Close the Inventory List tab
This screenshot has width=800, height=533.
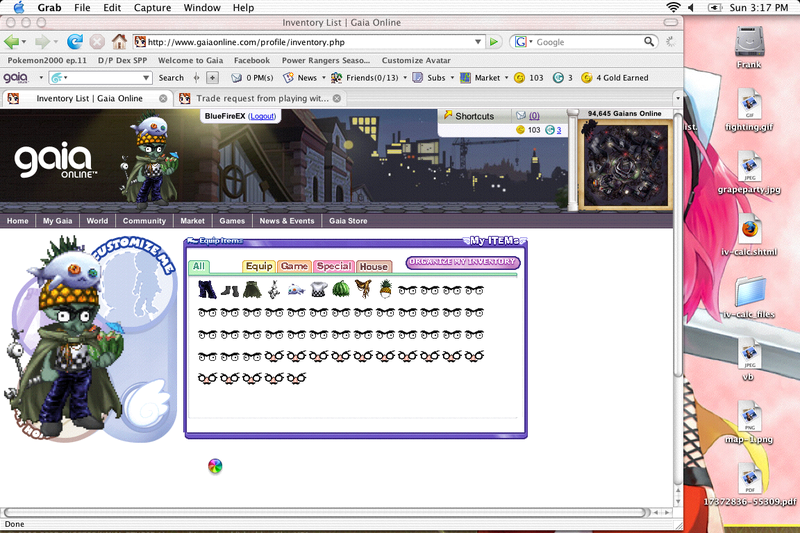pos(163,98)
